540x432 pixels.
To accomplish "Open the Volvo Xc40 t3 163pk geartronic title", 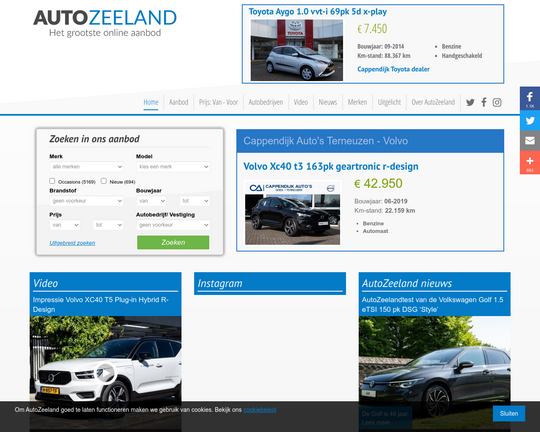I will click(331, 166).
